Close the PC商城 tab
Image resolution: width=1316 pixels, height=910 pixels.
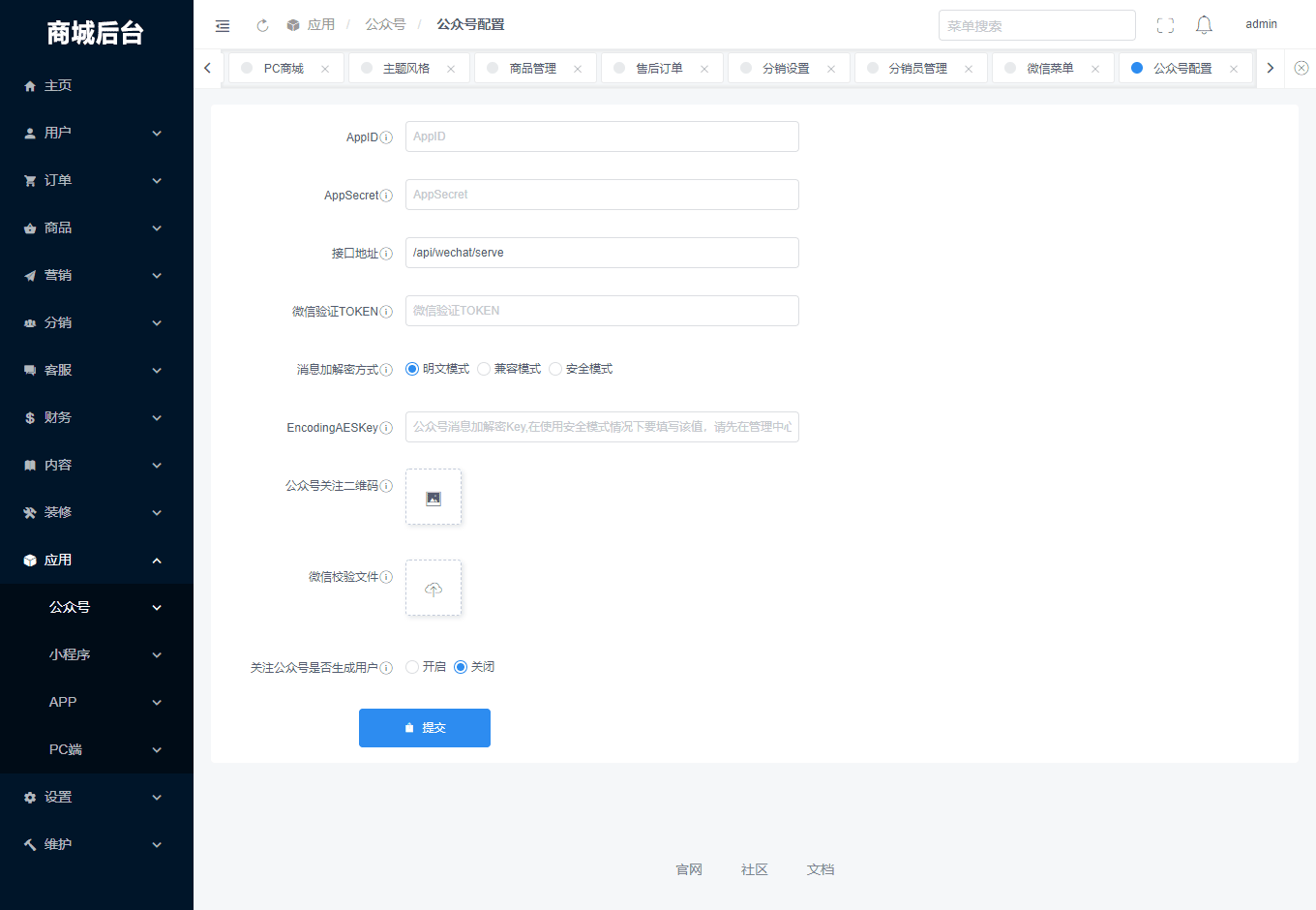point(325,69)
